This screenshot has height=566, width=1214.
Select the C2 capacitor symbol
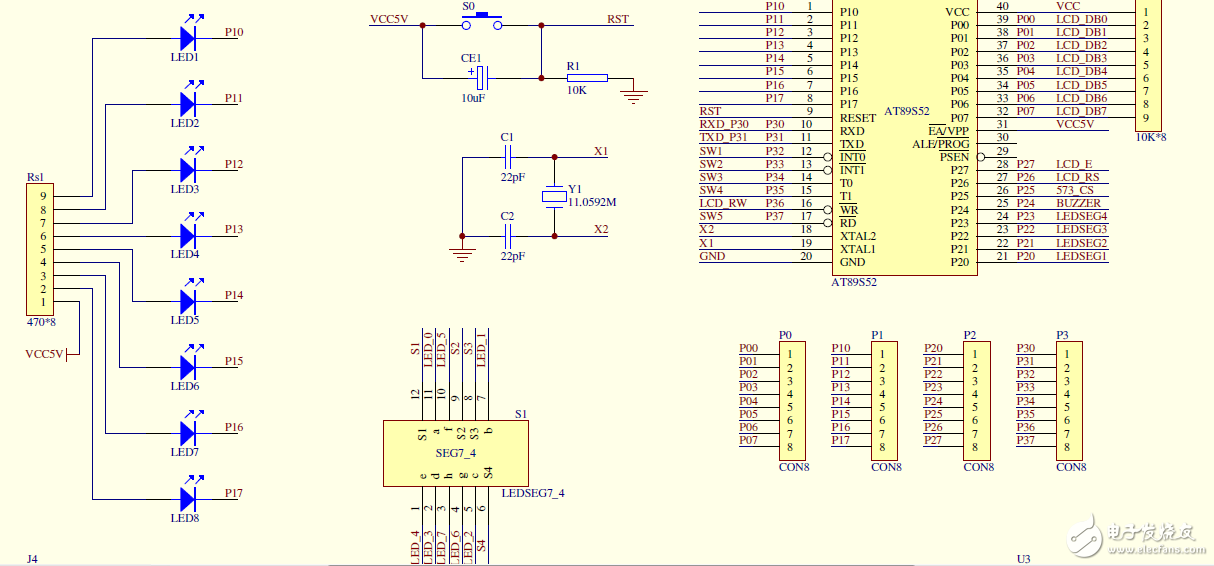508,236
